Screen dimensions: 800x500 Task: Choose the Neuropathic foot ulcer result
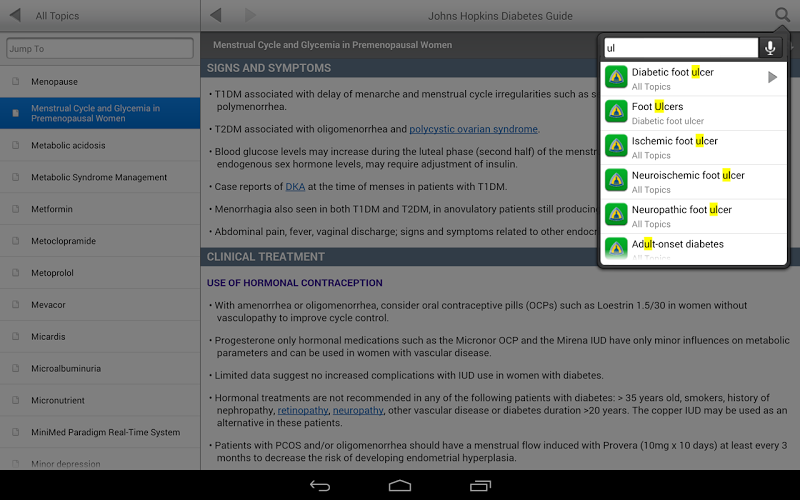pyautogui.click(x=694, y=216)
